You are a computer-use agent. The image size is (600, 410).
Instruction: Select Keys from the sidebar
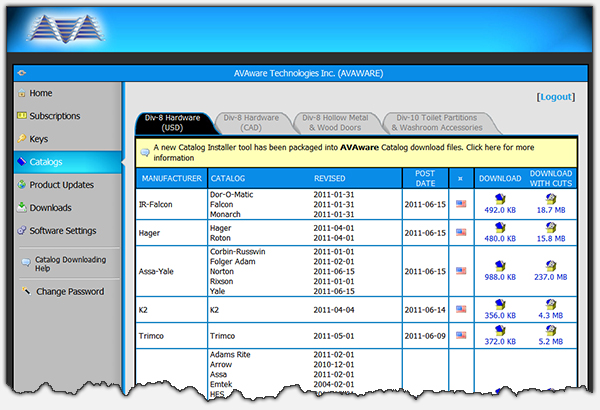point(39,139)
